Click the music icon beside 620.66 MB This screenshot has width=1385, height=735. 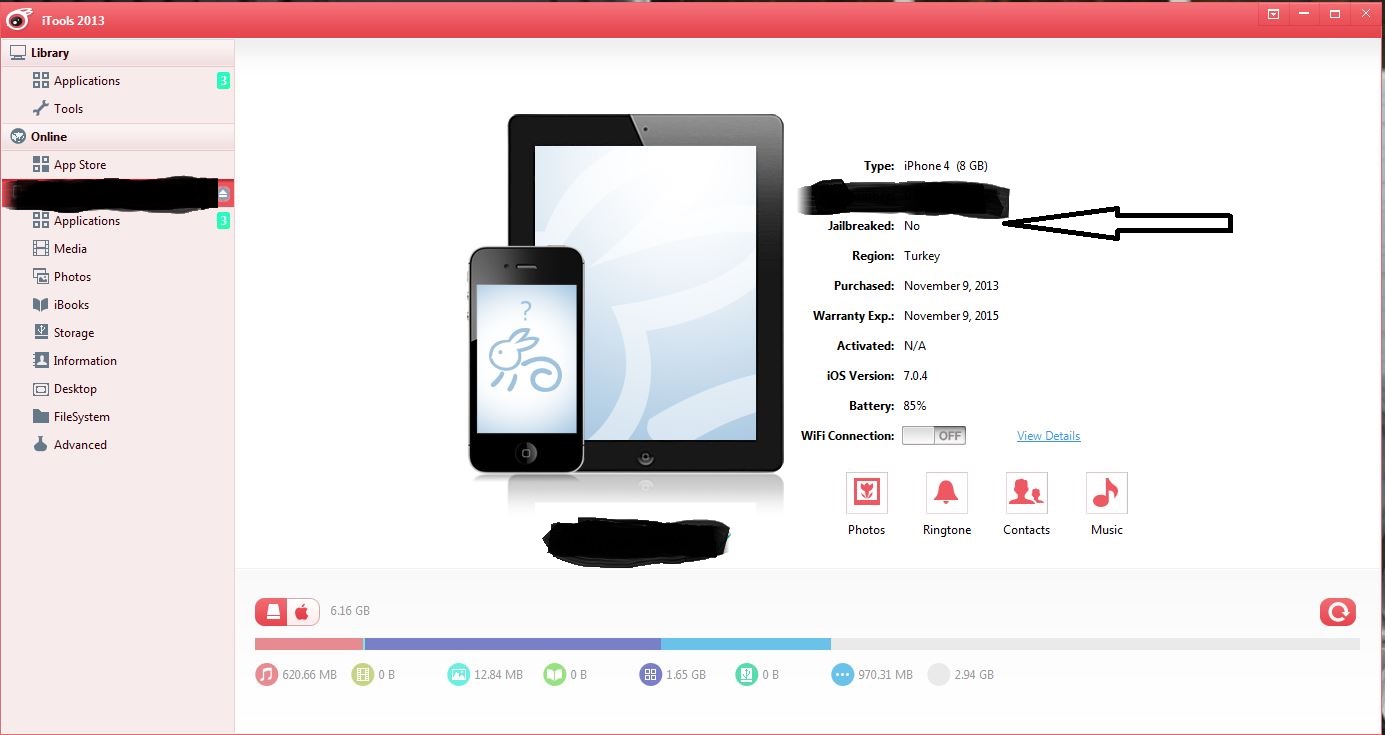tap(266, 675)
